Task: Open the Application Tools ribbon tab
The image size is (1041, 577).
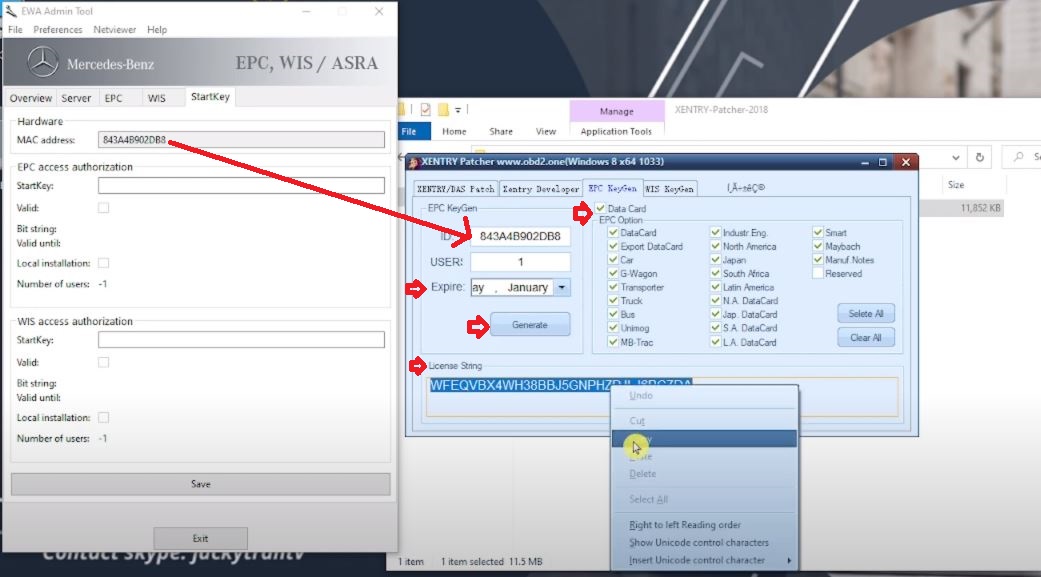Action: click(616, 131)
